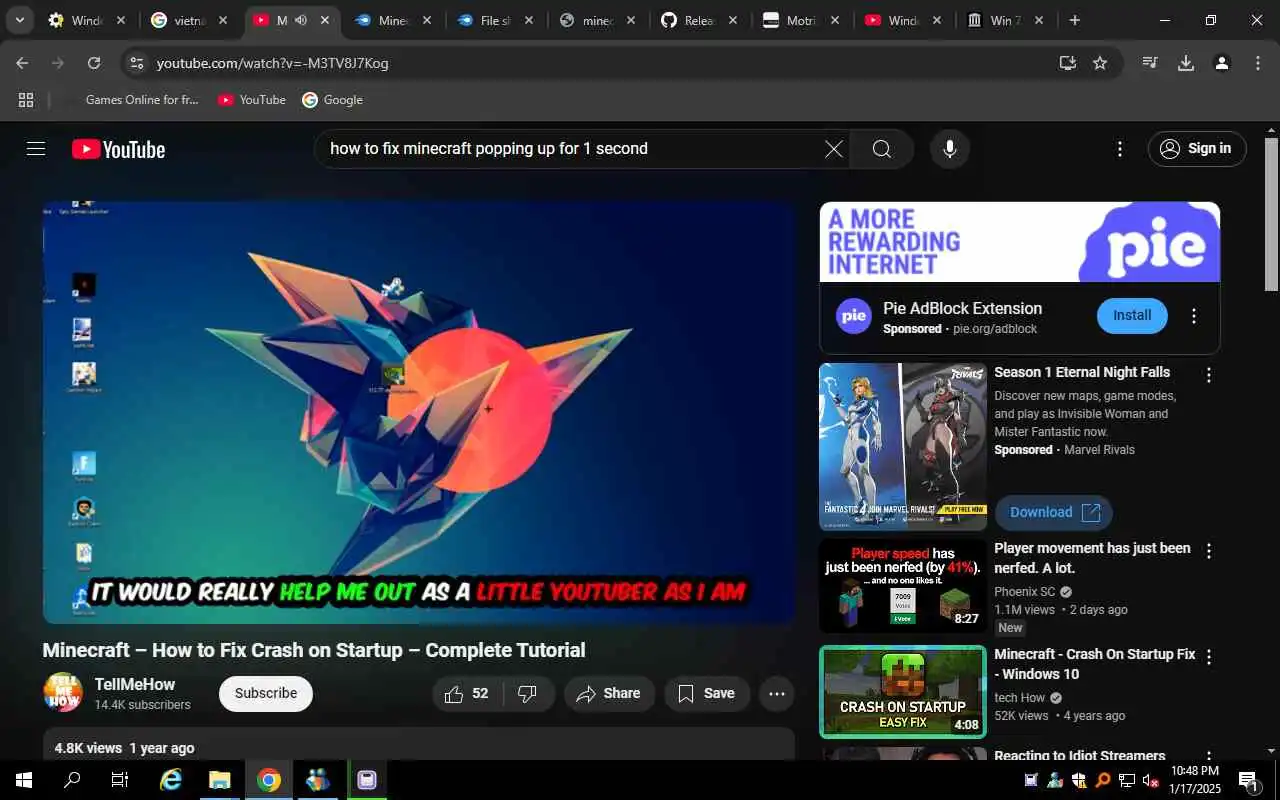
Task: Click Reacting to Idiot Streamers title
Action: [1080, 756]
